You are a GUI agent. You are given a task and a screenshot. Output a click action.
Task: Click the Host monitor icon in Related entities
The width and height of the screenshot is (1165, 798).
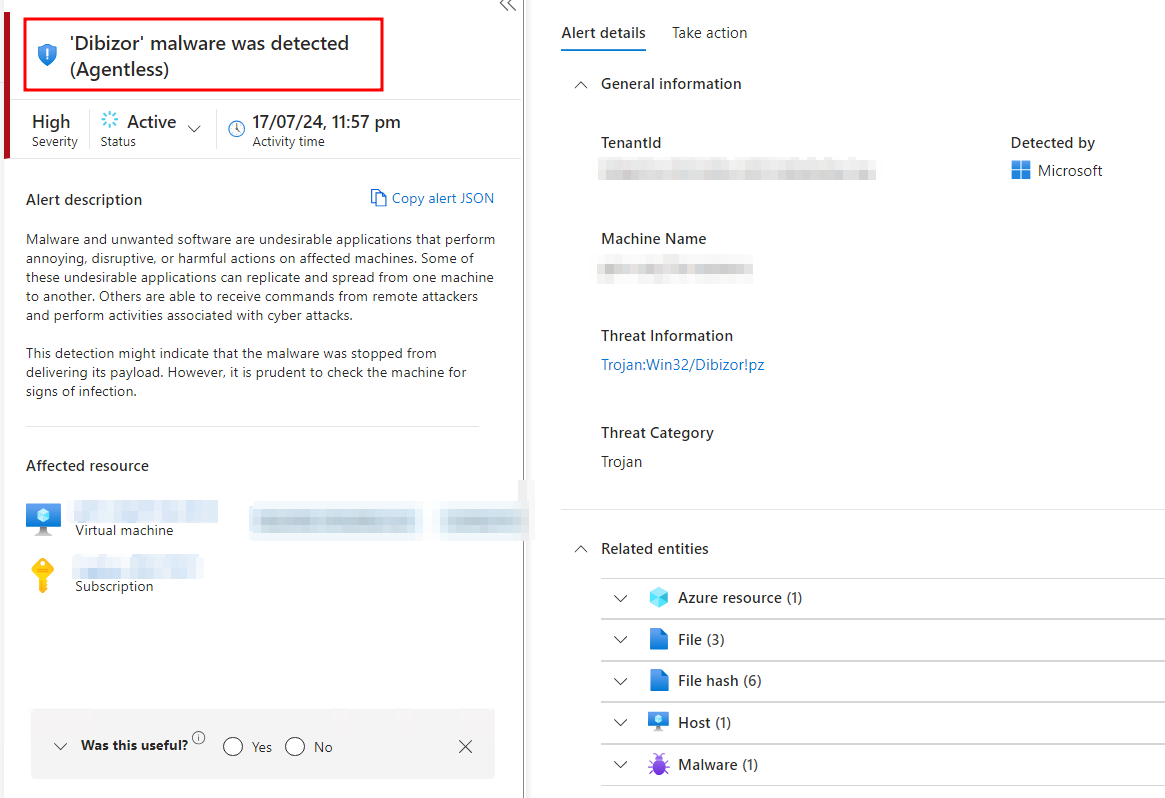[659, 722]
